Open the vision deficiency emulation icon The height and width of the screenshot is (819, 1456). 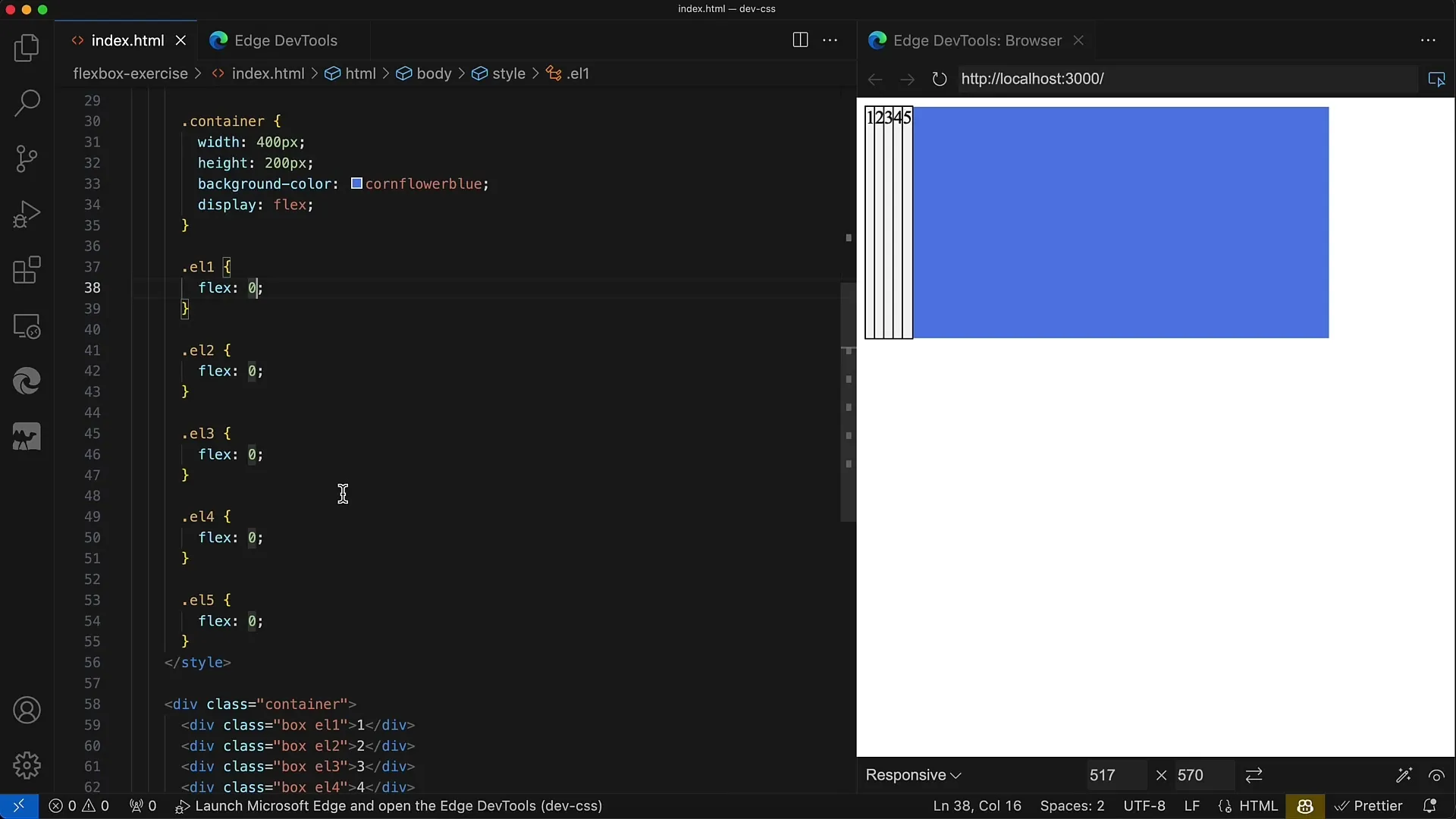[x=1436, y=775]
